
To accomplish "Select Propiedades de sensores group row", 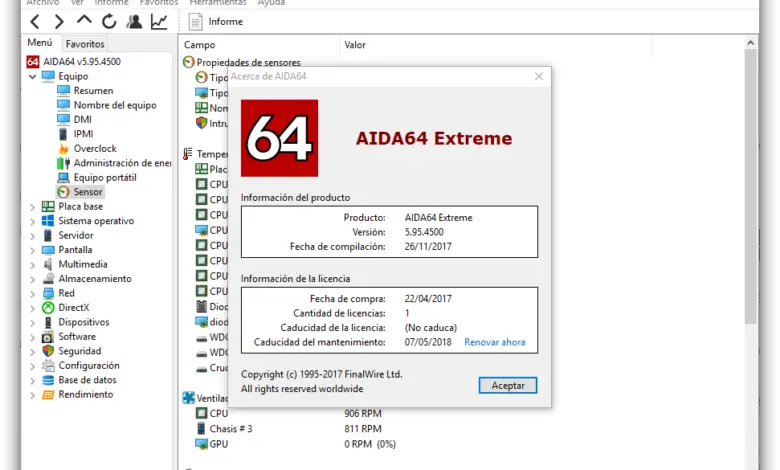I will 242,62.
